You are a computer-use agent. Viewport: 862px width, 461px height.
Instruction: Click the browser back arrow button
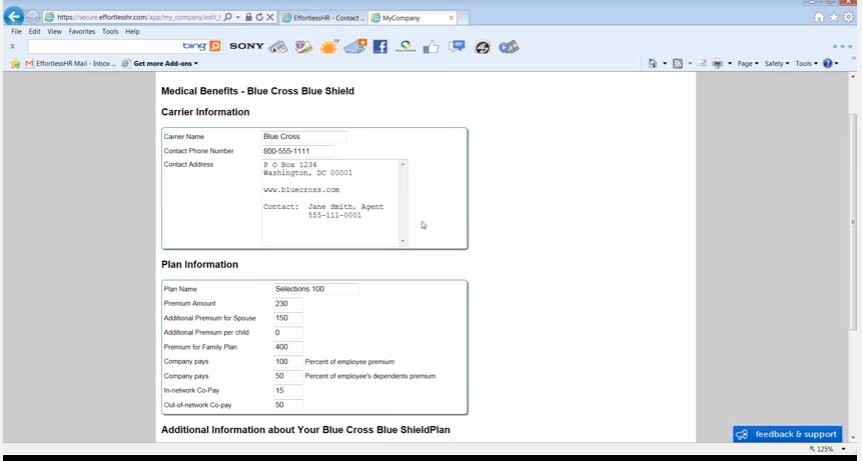point(14,17)
